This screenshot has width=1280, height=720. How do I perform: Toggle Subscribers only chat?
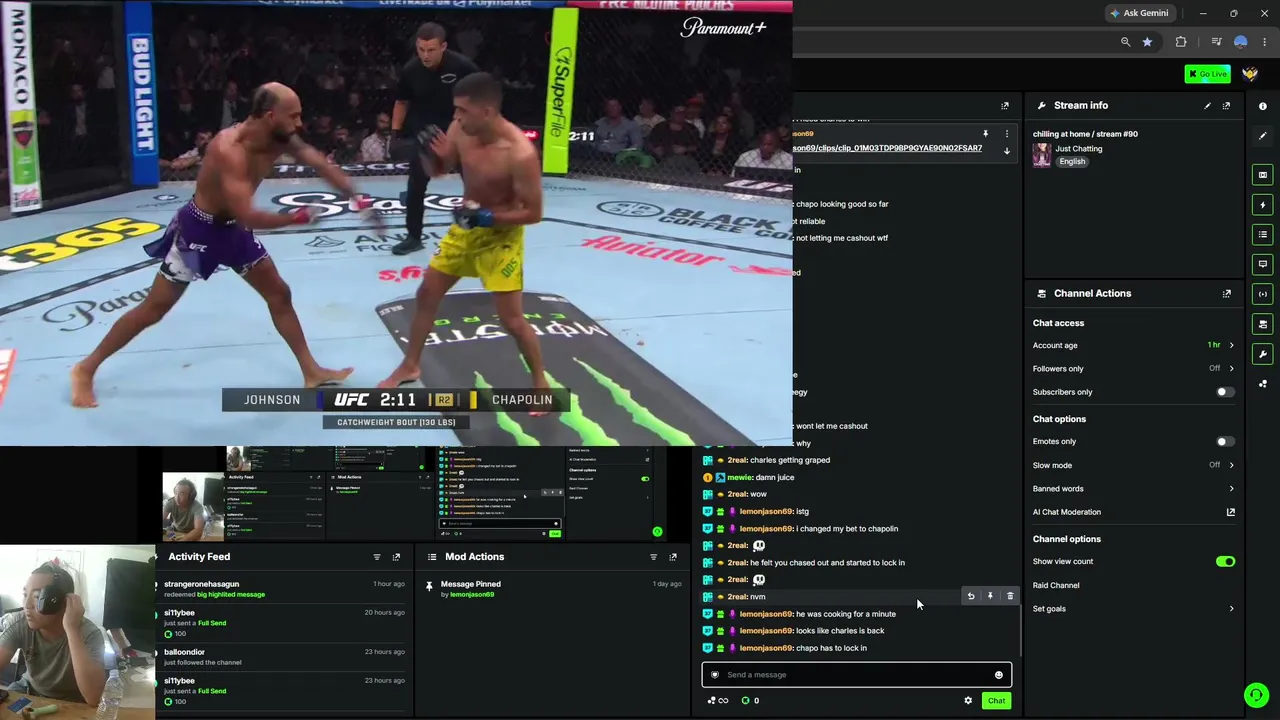[x=1224, y=392]
